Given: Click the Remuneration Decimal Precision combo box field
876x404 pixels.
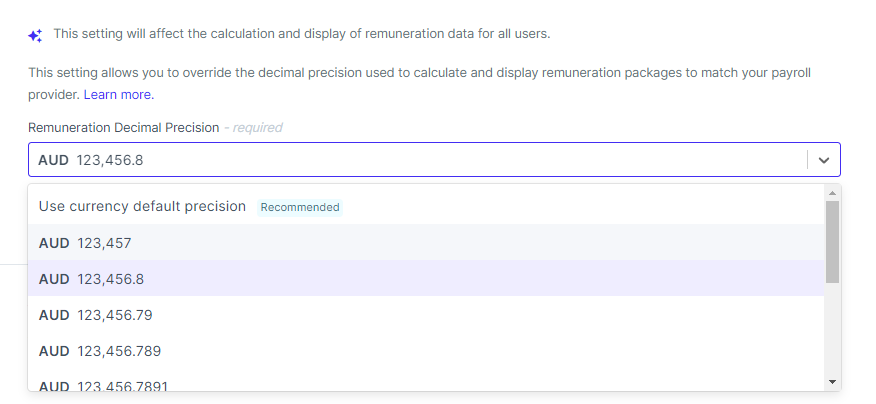Looking at the screenshot, I should (x=434, y=160).
